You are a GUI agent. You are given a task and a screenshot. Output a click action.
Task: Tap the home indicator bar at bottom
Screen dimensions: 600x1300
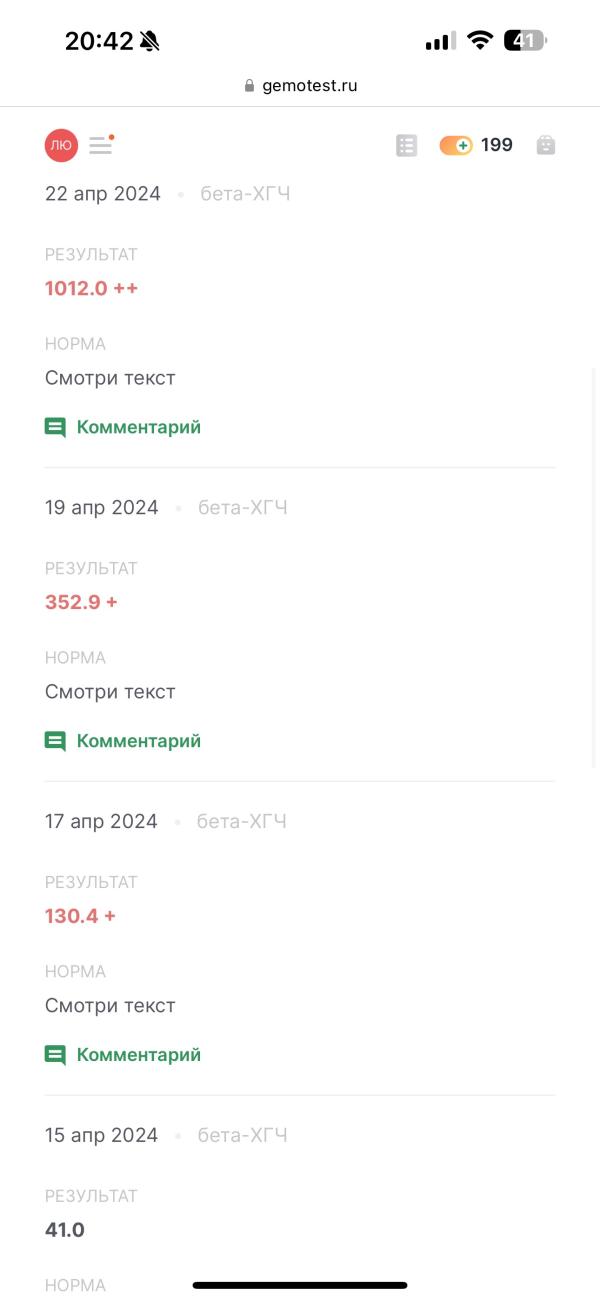pos(300,1285)
